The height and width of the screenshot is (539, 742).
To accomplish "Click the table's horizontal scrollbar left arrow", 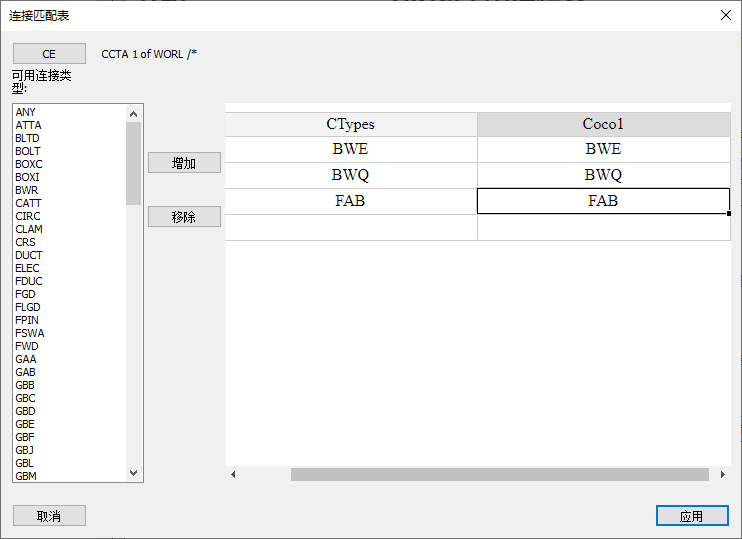I will 233,474.
